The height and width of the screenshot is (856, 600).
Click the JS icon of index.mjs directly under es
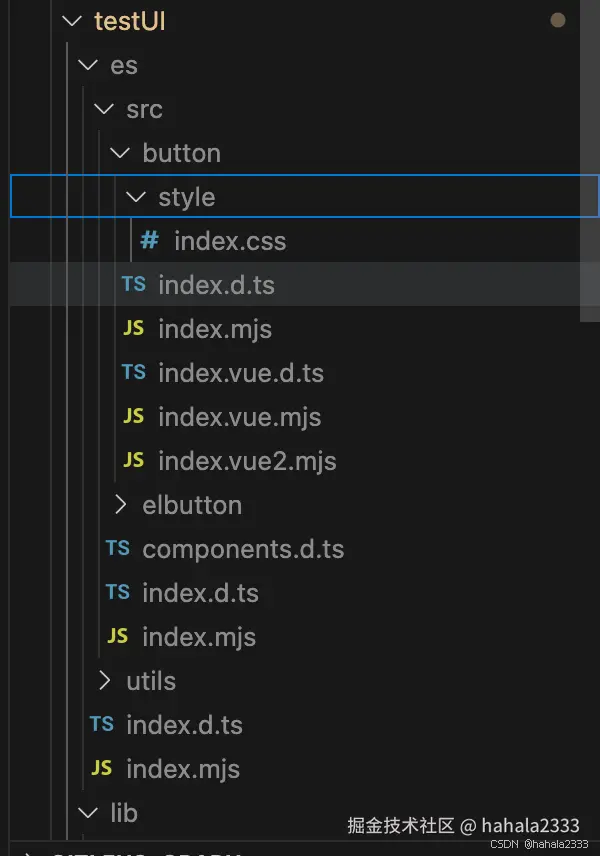point(101,769)
